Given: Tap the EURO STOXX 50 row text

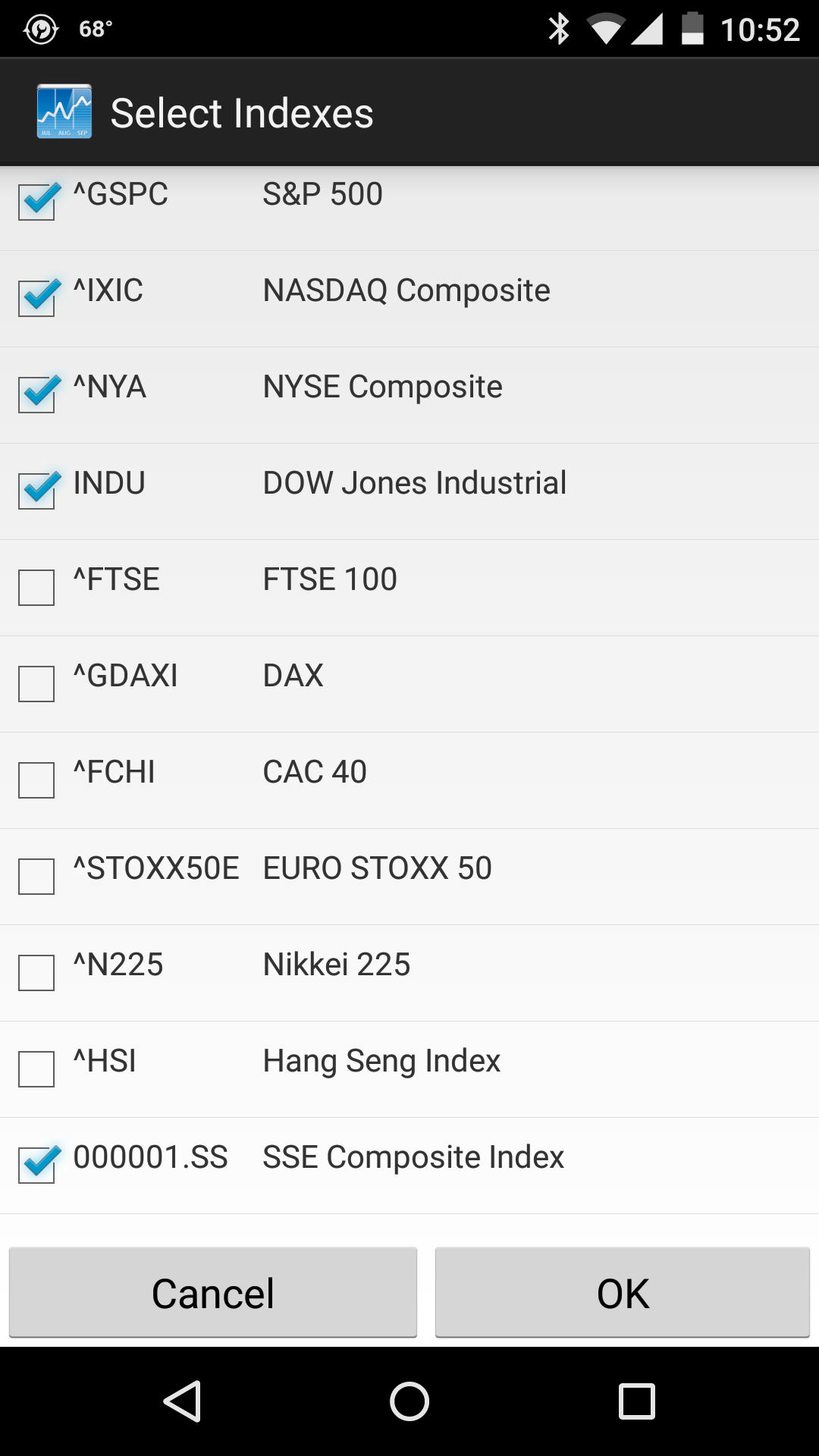Looking at the screenshot, I should [x=377, y=868].
